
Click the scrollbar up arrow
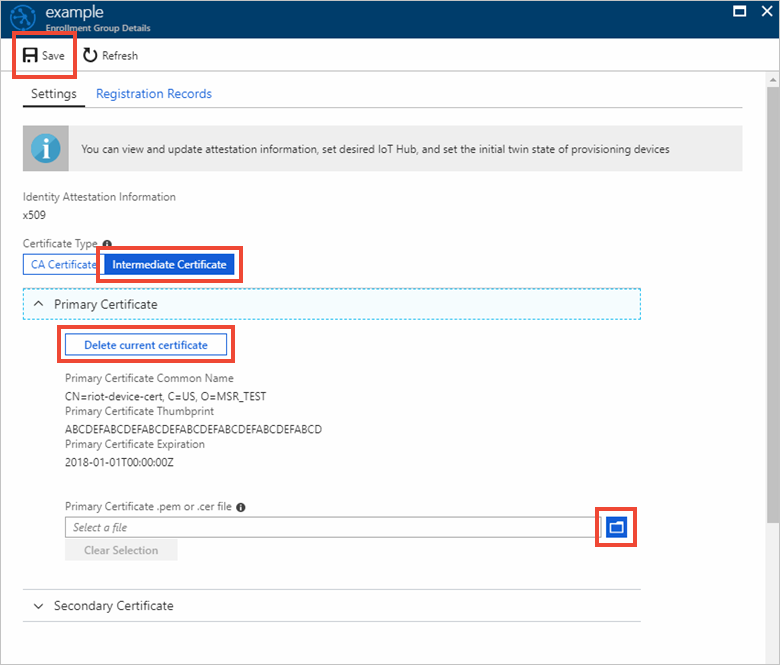773,79
